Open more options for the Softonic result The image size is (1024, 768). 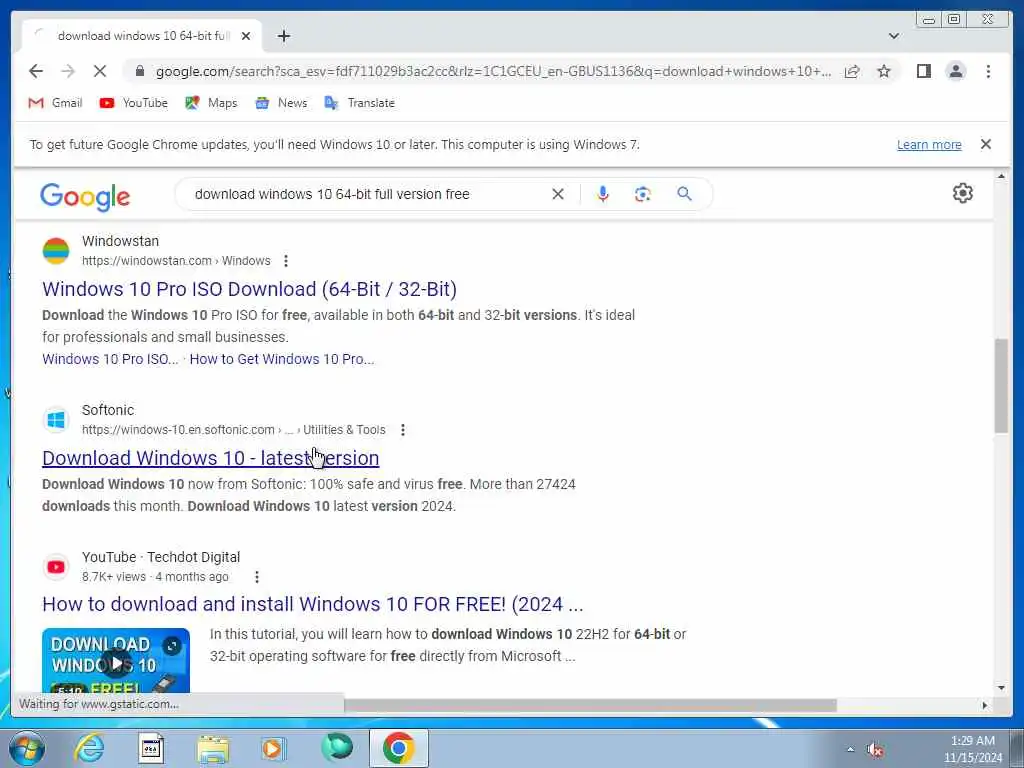click(x=403, y=430)
